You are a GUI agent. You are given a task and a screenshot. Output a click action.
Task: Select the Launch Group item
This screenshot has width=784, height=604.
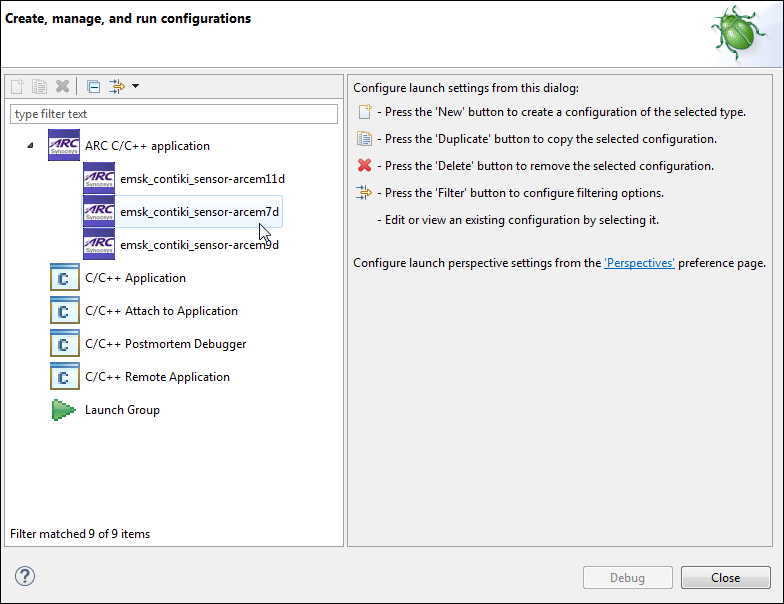pyautogui.click(x=122, y=410)
